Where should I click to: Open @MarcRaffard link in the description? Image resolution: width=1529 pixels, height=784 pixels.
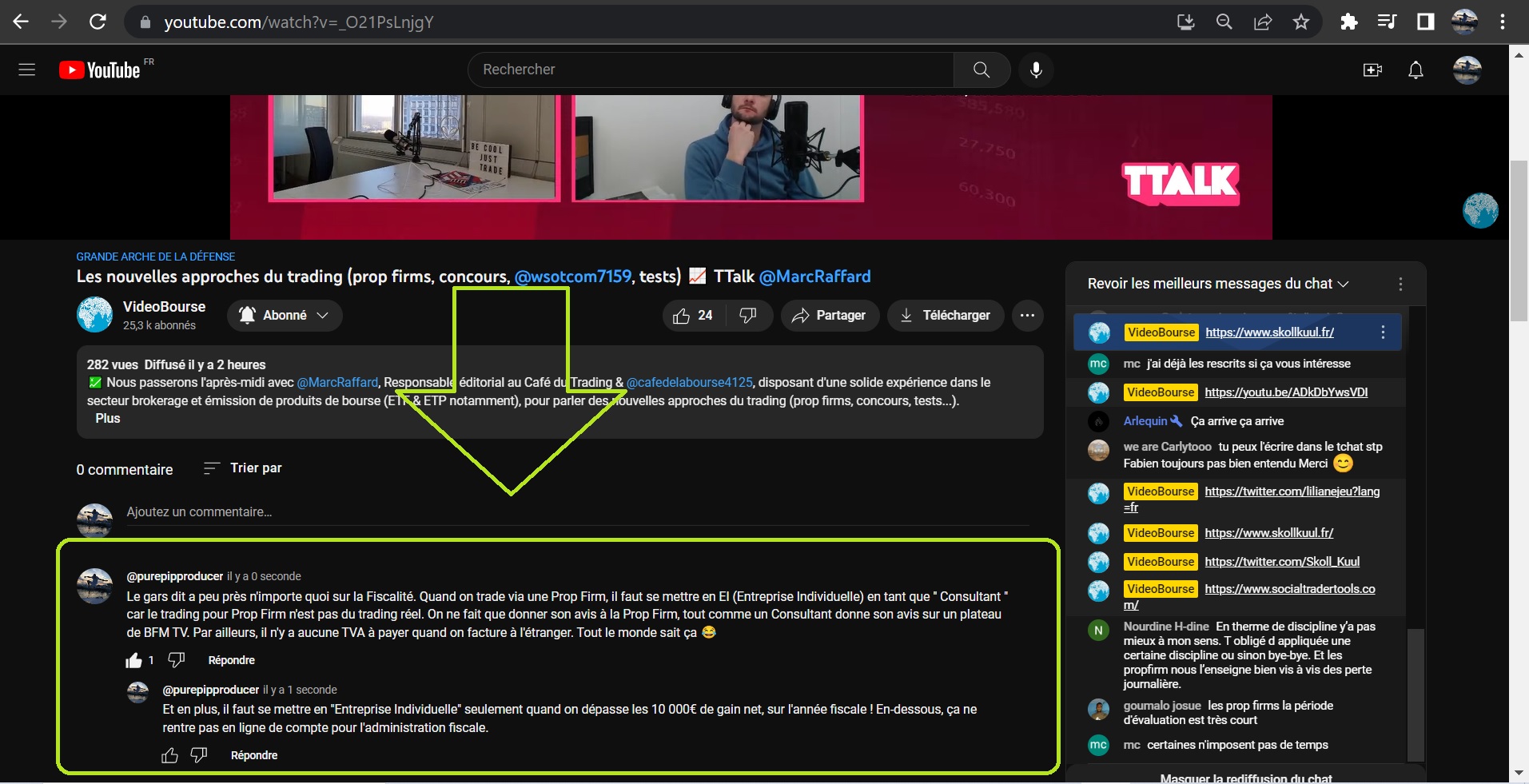pyautogui.click(x=337, y=382)
